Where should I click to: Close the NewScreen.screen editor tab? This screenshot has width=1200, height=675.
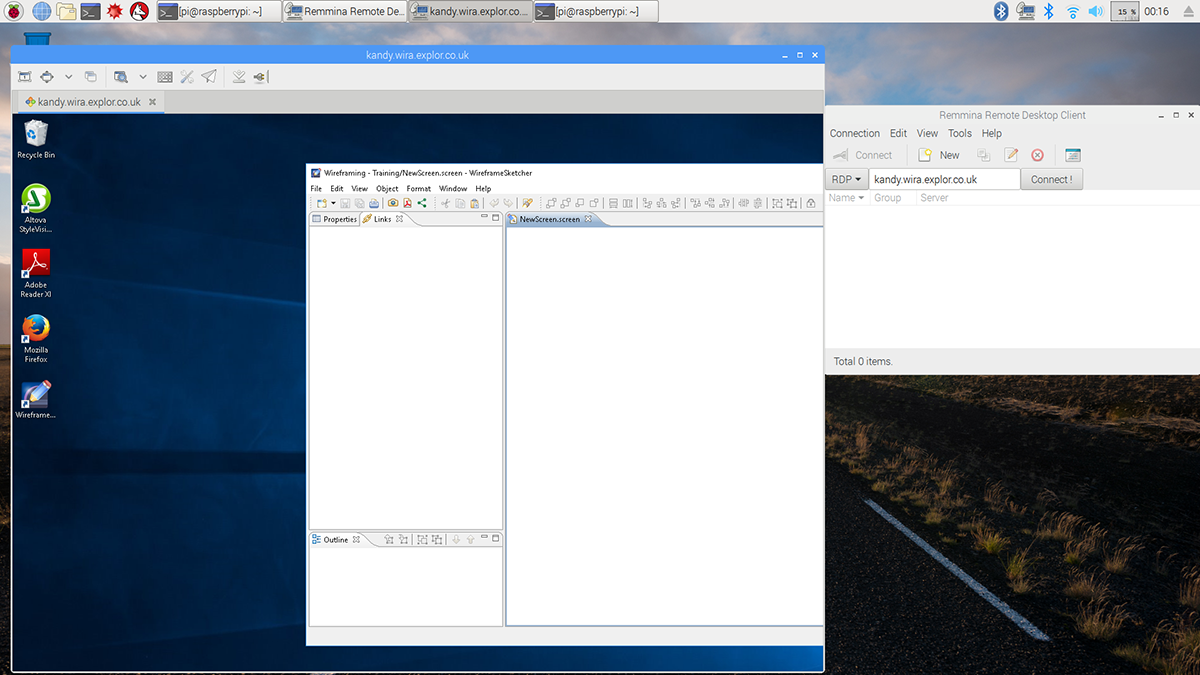coord(588,219)
